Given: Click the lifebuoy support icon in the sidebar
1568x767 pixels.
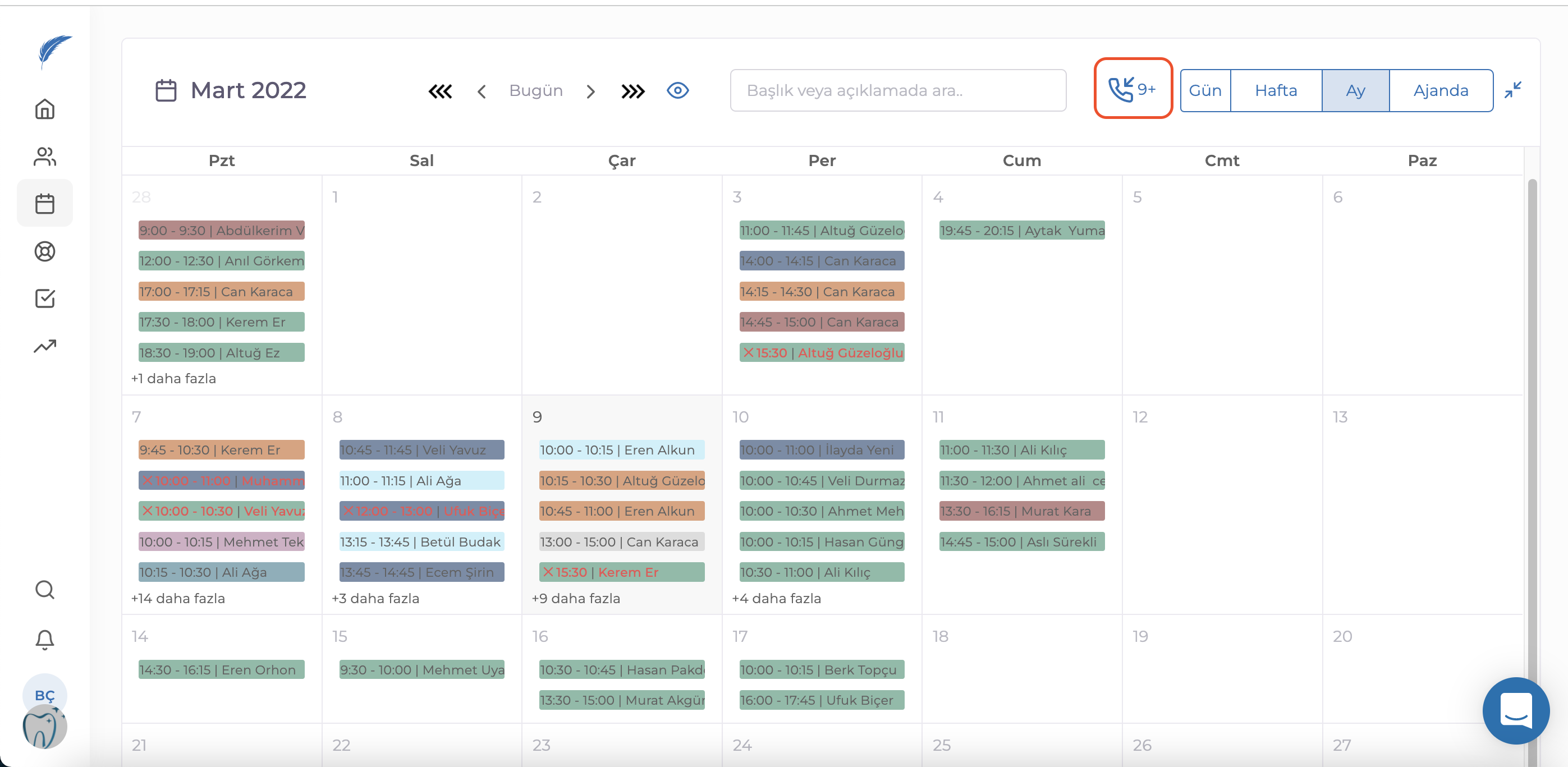Looking at the screenshot, I should (44, 251).
